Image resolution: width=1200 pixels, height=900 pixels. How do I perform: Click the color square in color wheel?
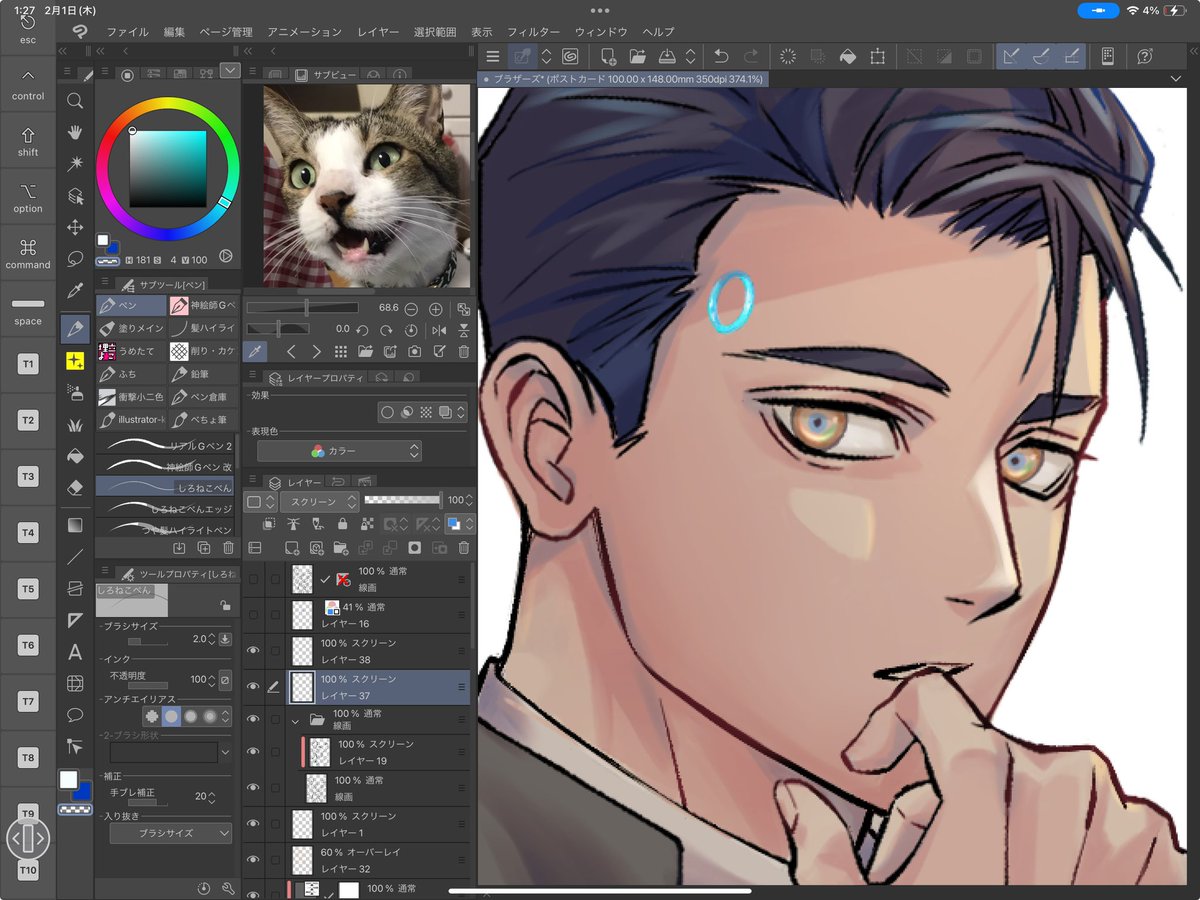[167, 169]
